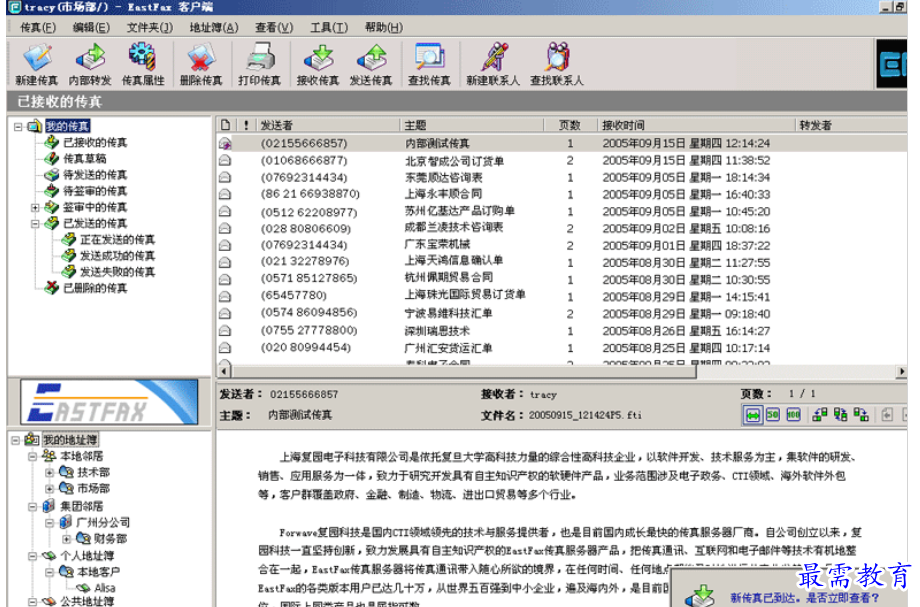Collapse the 个人地址簿 tree node

coord(33,555)
